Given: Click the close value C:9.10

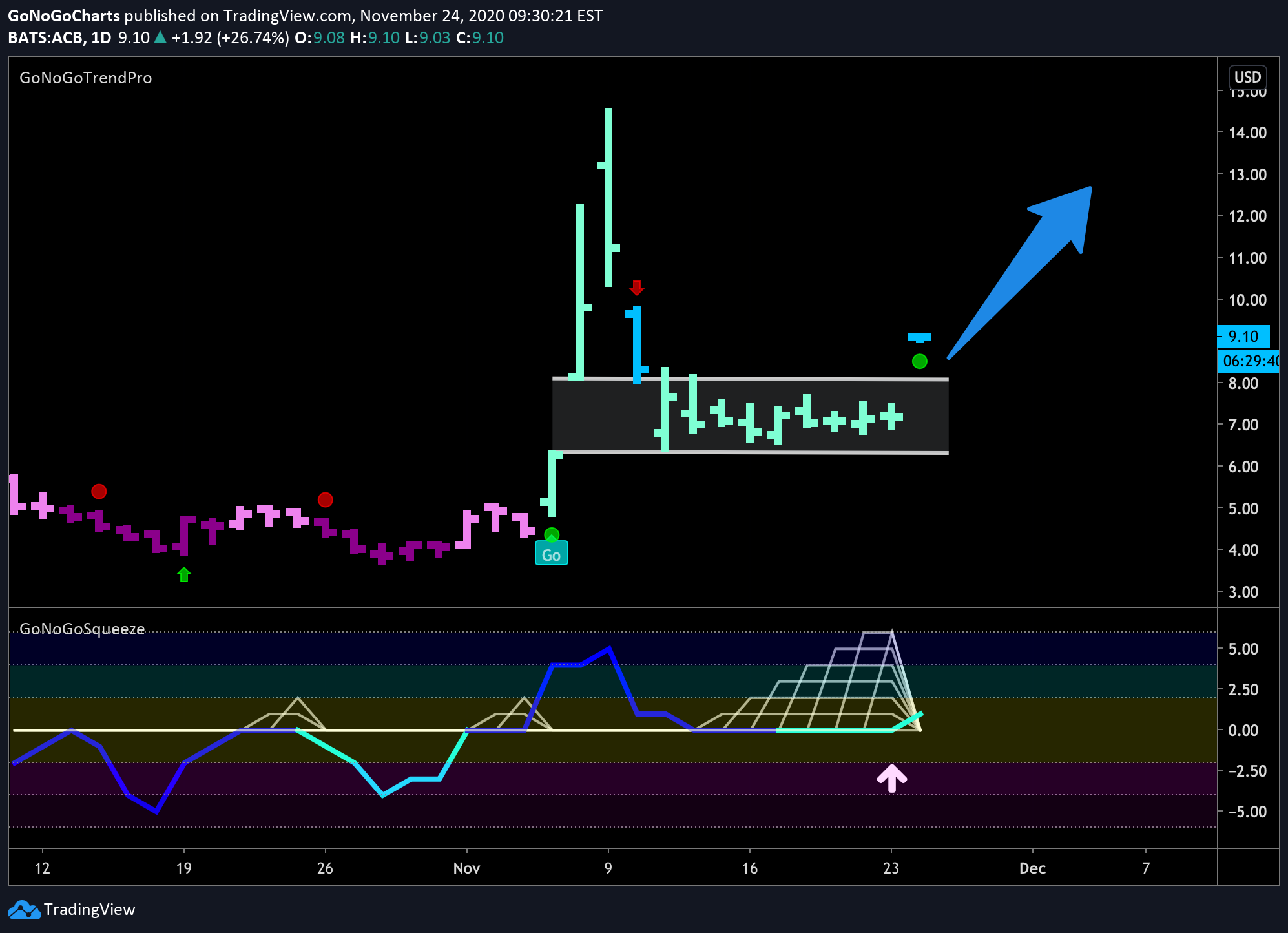Looking at the screenshot, I should tap(480, 38).
